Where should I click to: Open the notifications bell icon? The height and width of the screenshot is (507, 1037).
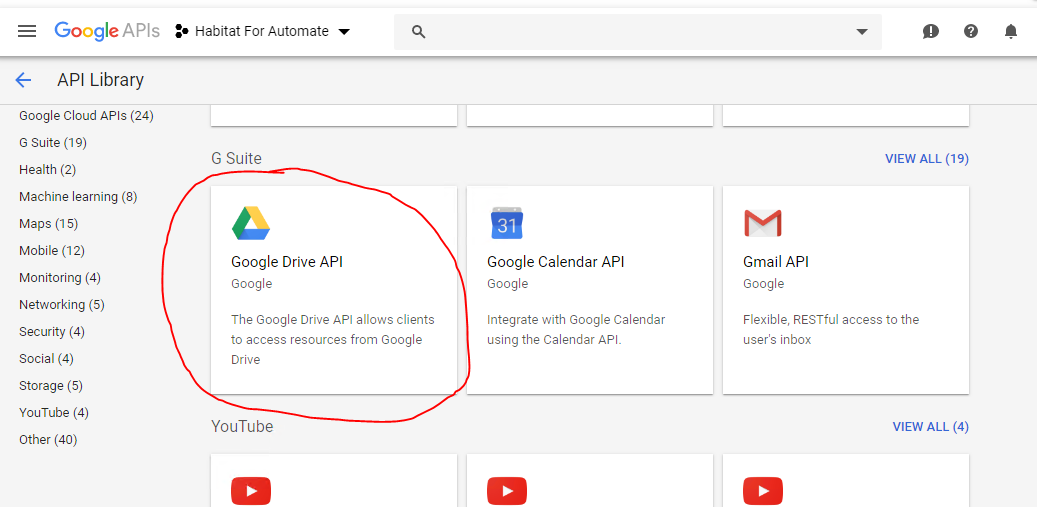pyautogui.click(x=1011, y=31)
